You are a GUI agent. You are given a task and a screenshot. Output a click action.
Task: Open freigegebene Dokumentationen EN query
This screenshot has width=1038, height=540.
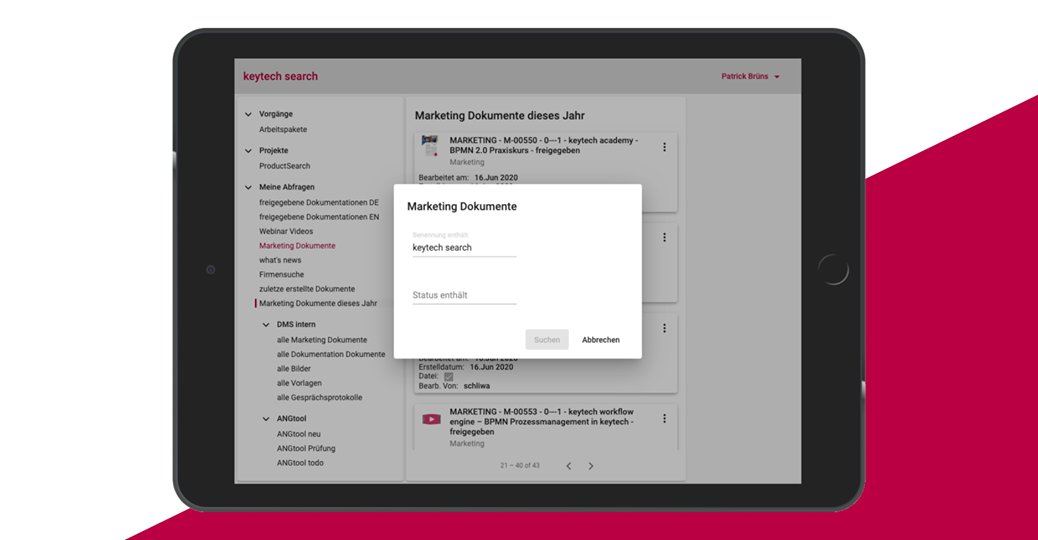tap(319, 216)
